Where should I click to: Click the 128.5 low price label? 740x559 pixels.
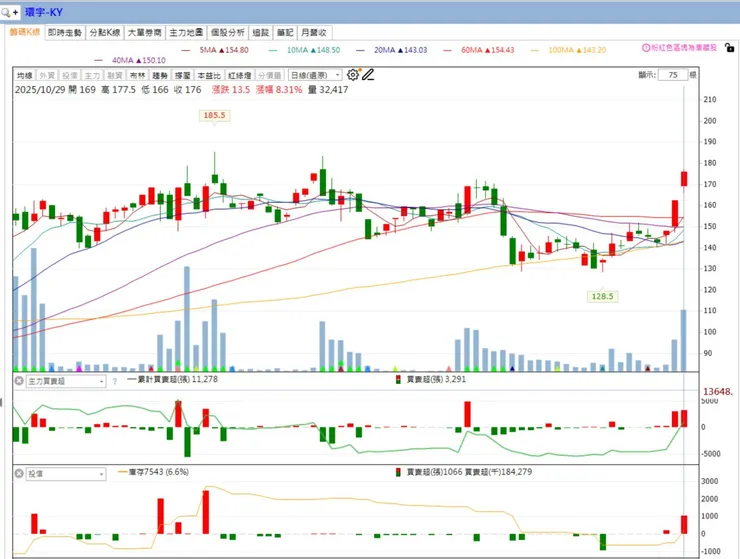point(602,296)
